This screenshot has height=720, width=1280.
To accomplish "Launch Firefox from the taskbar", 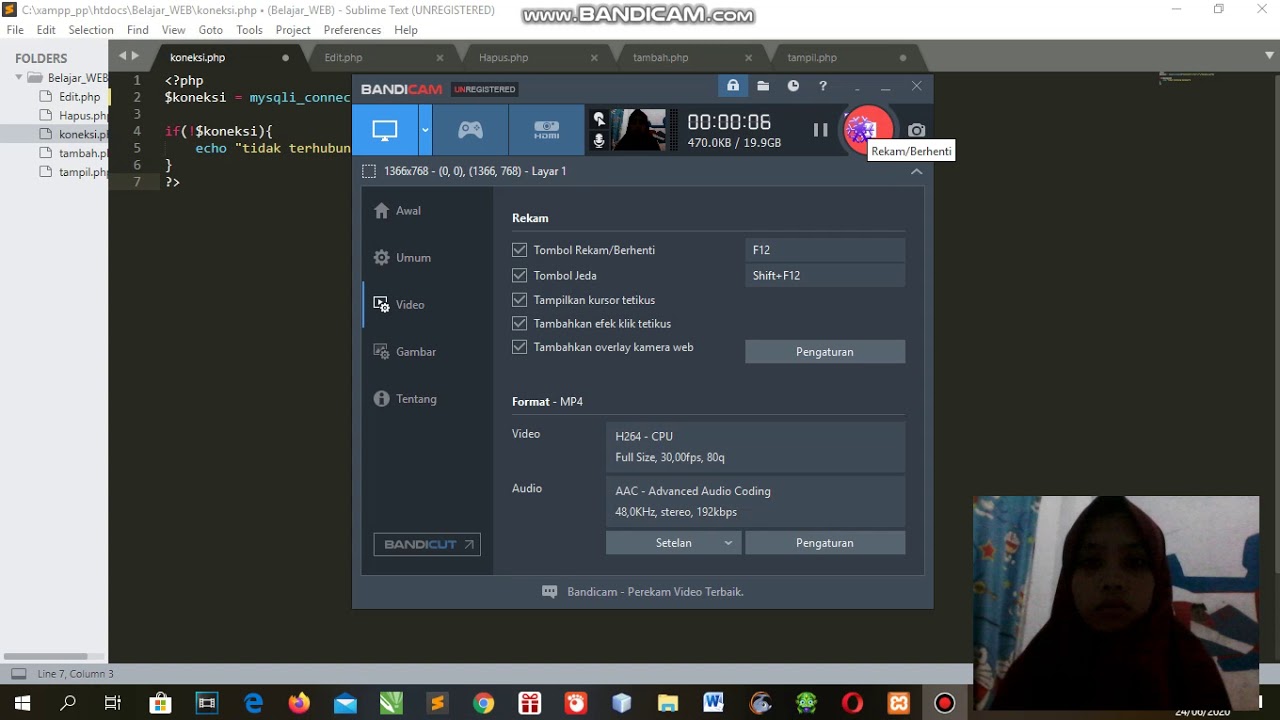I will click(299, 704).
